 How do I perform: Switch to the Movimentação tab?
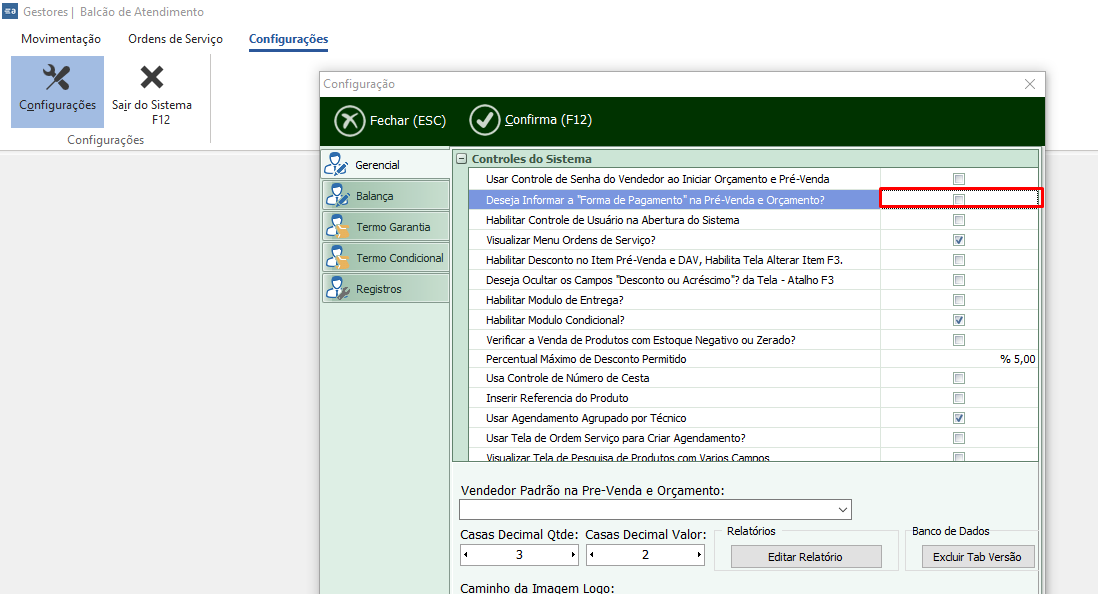[x=61, y=39]
